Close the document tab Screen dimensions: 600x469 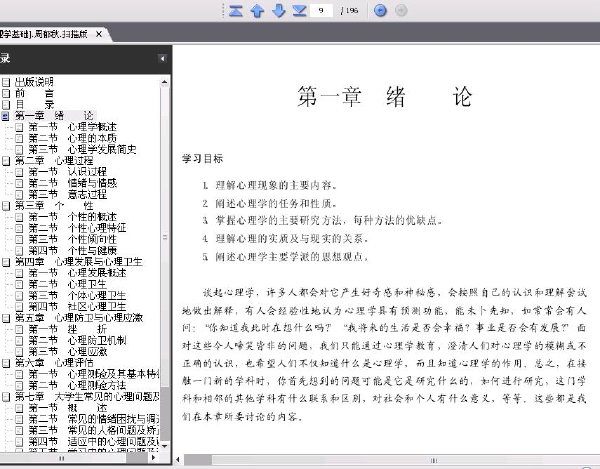(x=99, y=34)
